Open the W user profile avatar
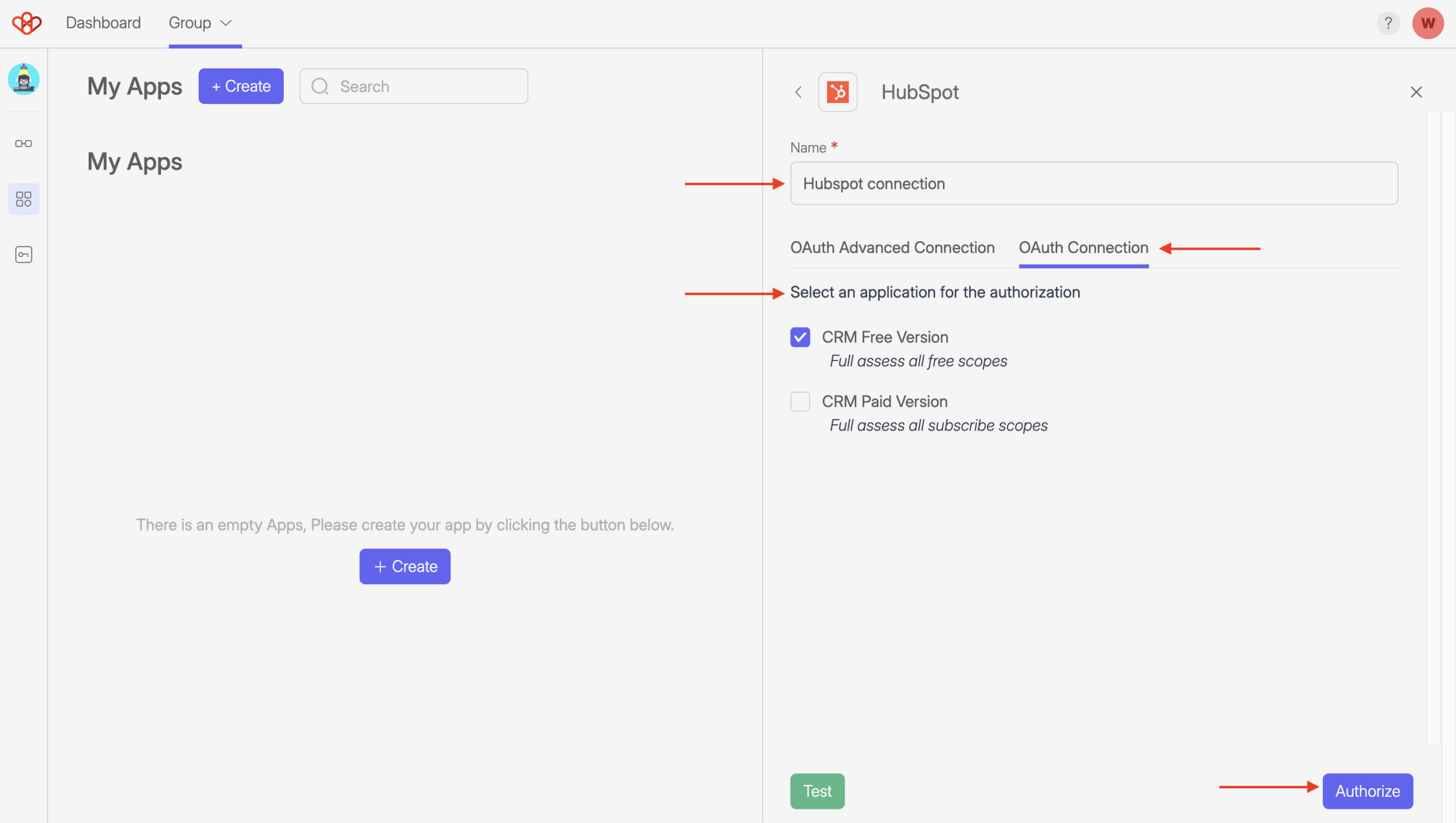The width and height of the screenshot is (1456, 823). [1428, 23]
